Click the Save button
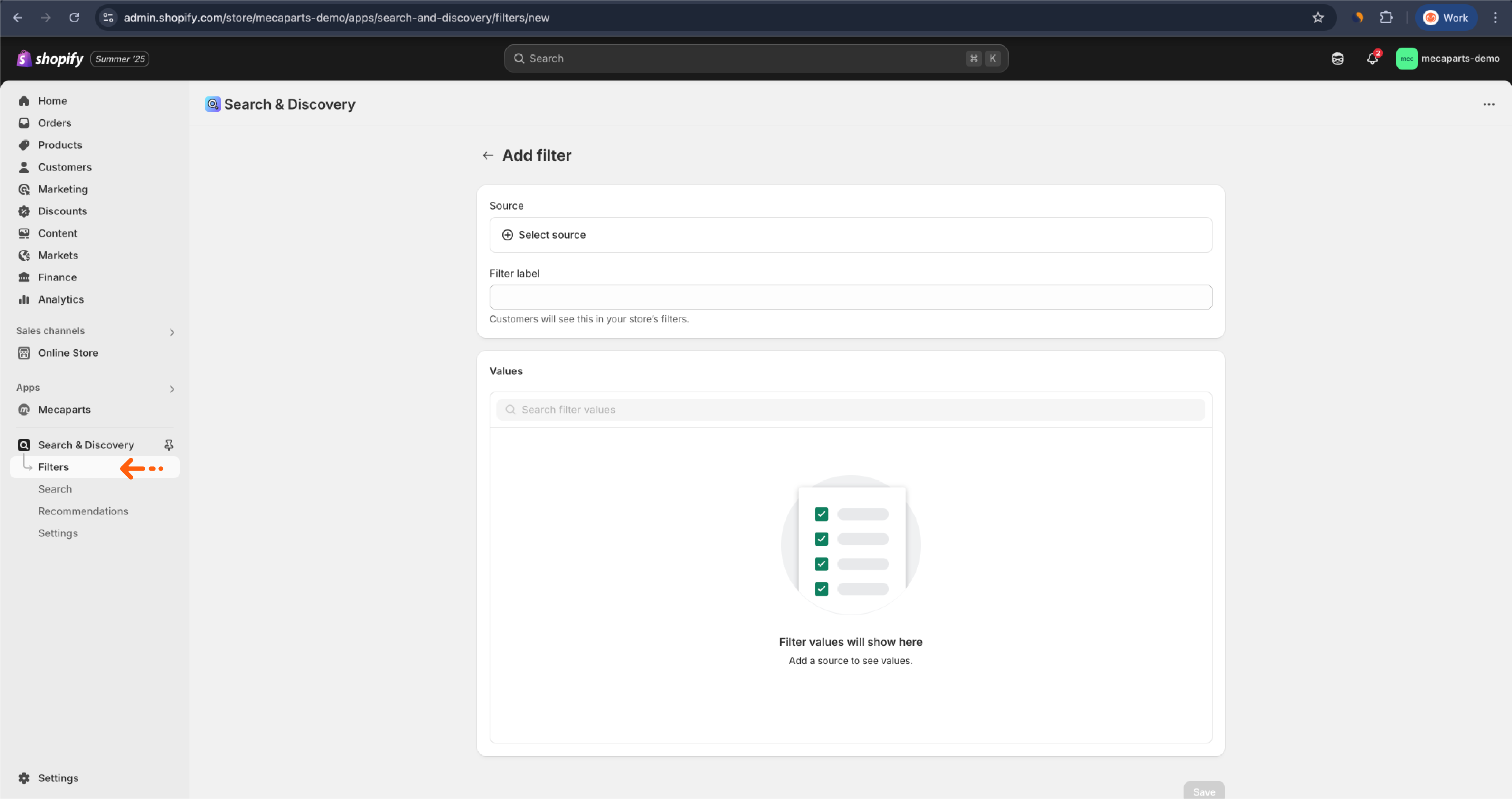The width and height of the screenshot is (1512, 799). (1203, 791)
